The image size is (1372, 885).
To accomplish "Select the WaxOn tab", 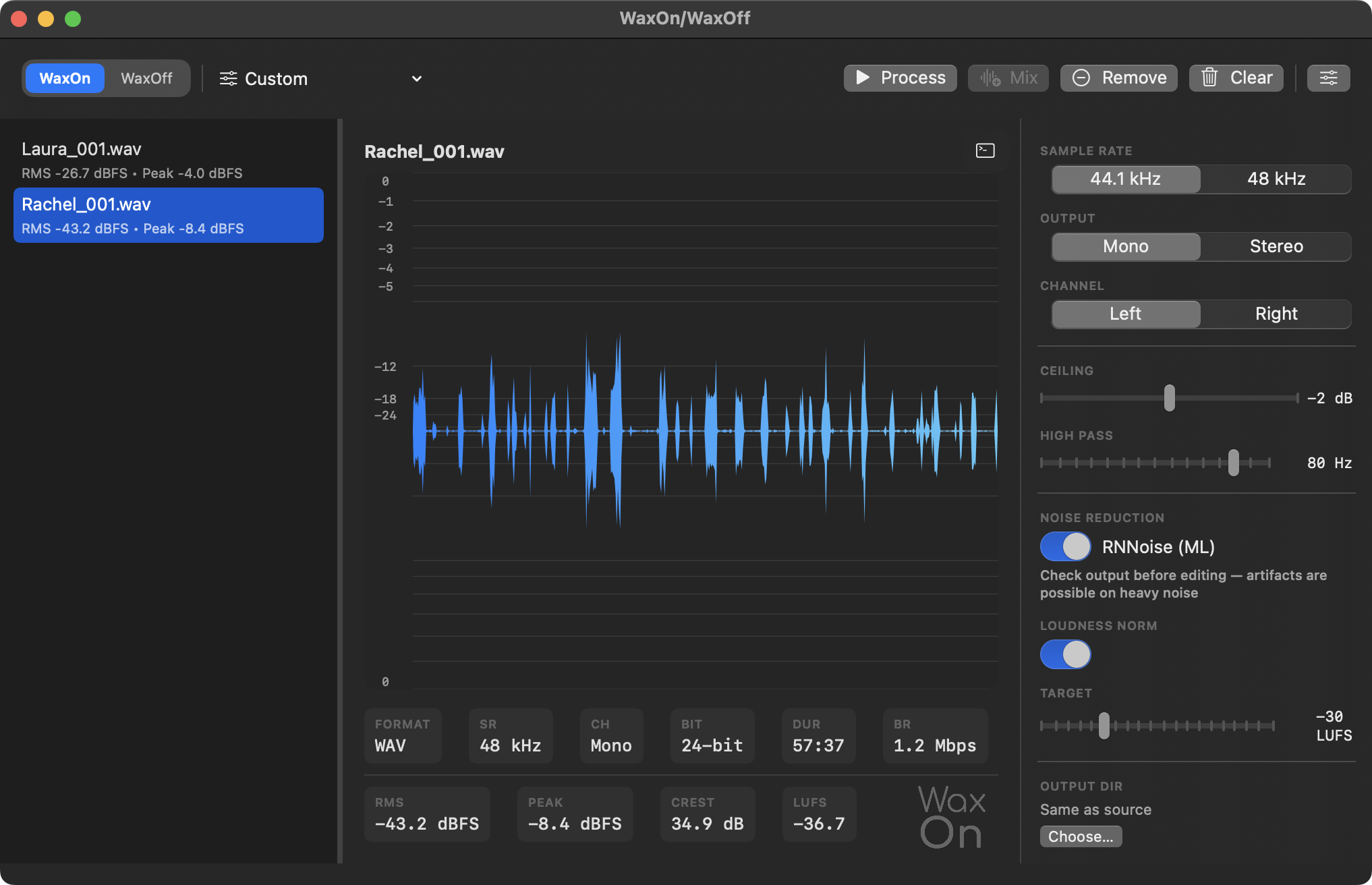I will click(x=64, y=78).
